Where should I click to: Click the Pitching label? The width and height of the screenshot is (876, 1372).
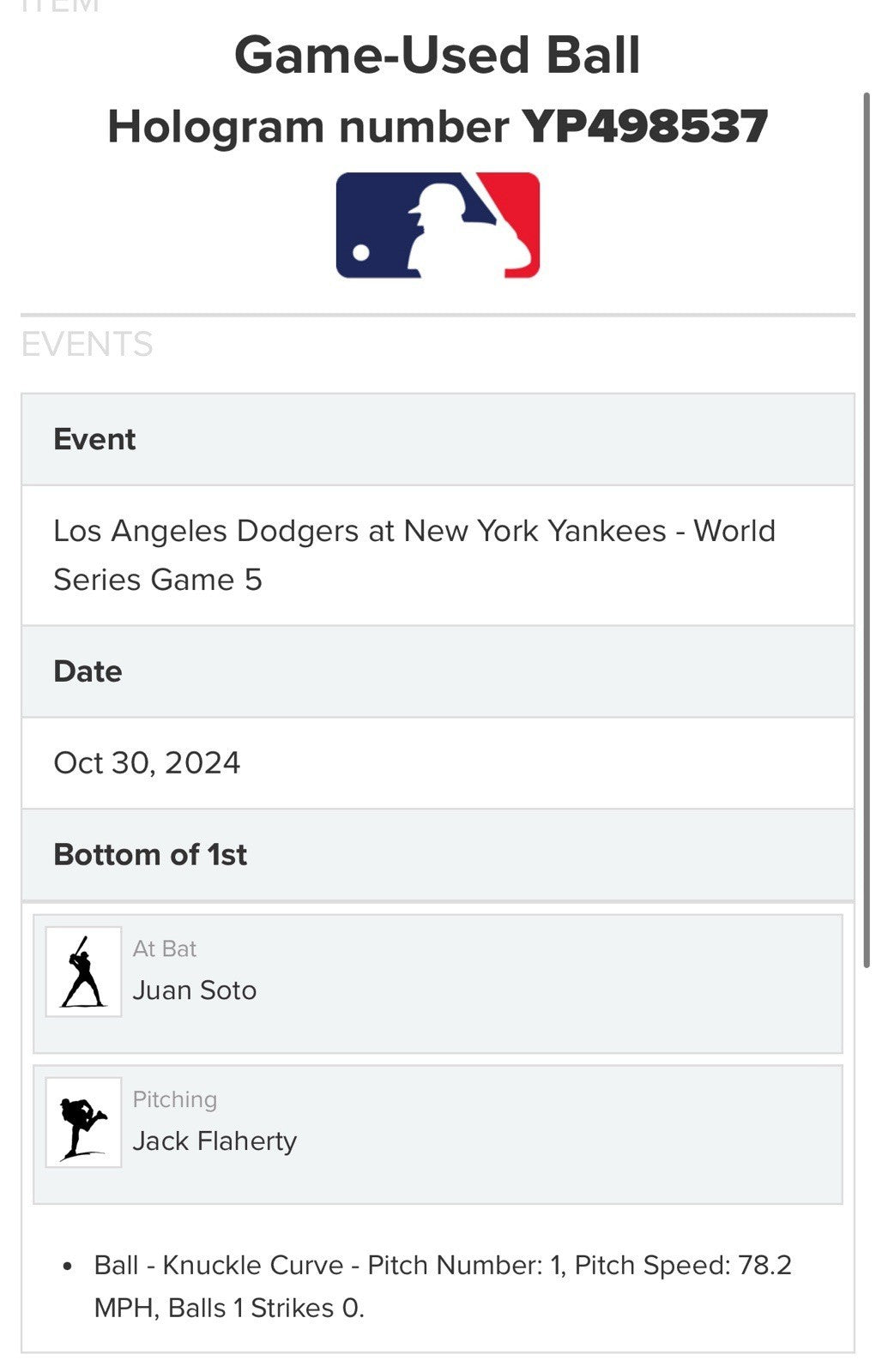click(175, 1099)
